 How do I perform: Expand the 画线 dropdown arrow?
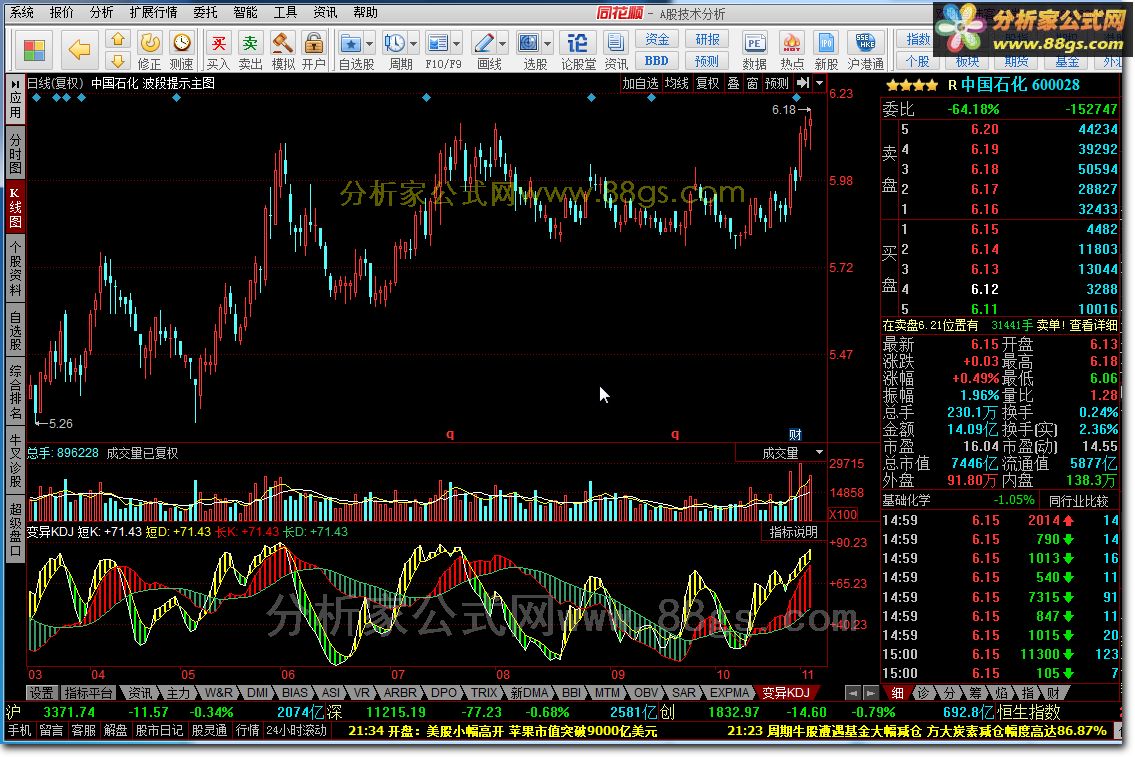(502, 44)
